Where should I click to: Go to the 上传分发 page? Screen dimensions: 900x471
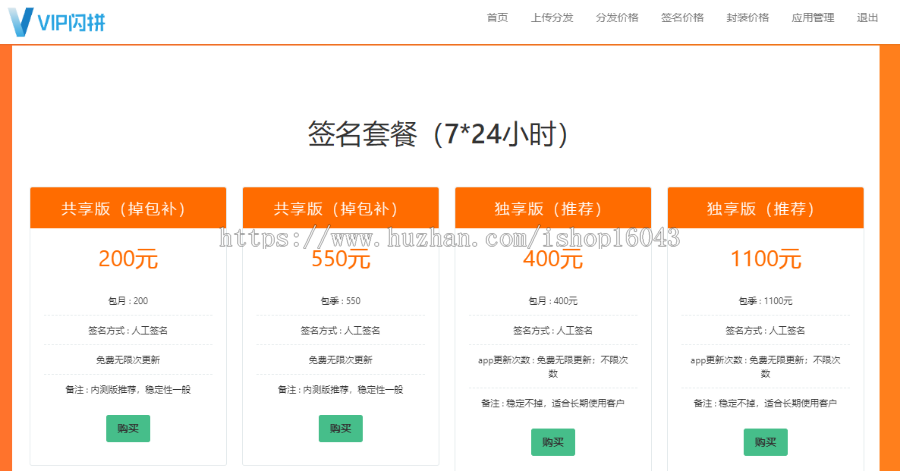552,18
